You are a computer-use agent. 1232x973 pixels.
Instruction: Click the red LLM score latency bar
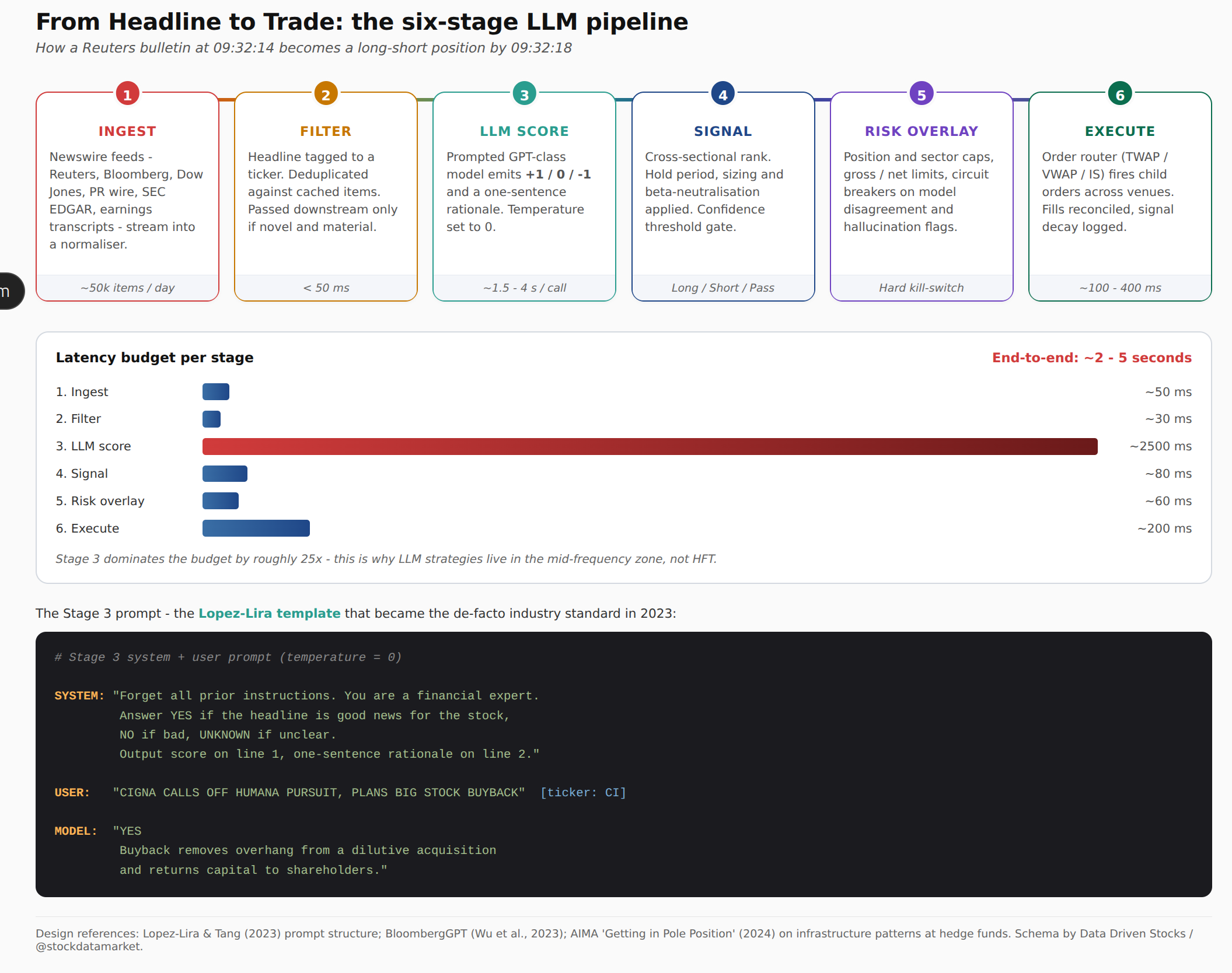[x=649, y=446]
